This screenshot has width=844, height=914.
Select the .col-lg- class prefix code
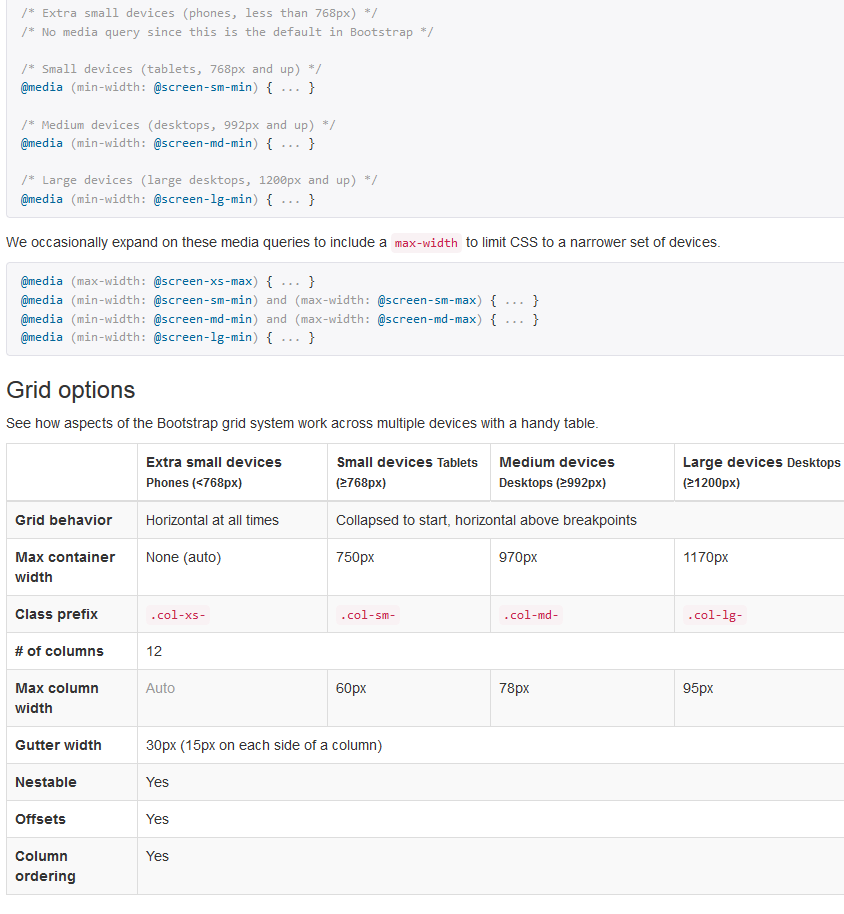(715, 614)
